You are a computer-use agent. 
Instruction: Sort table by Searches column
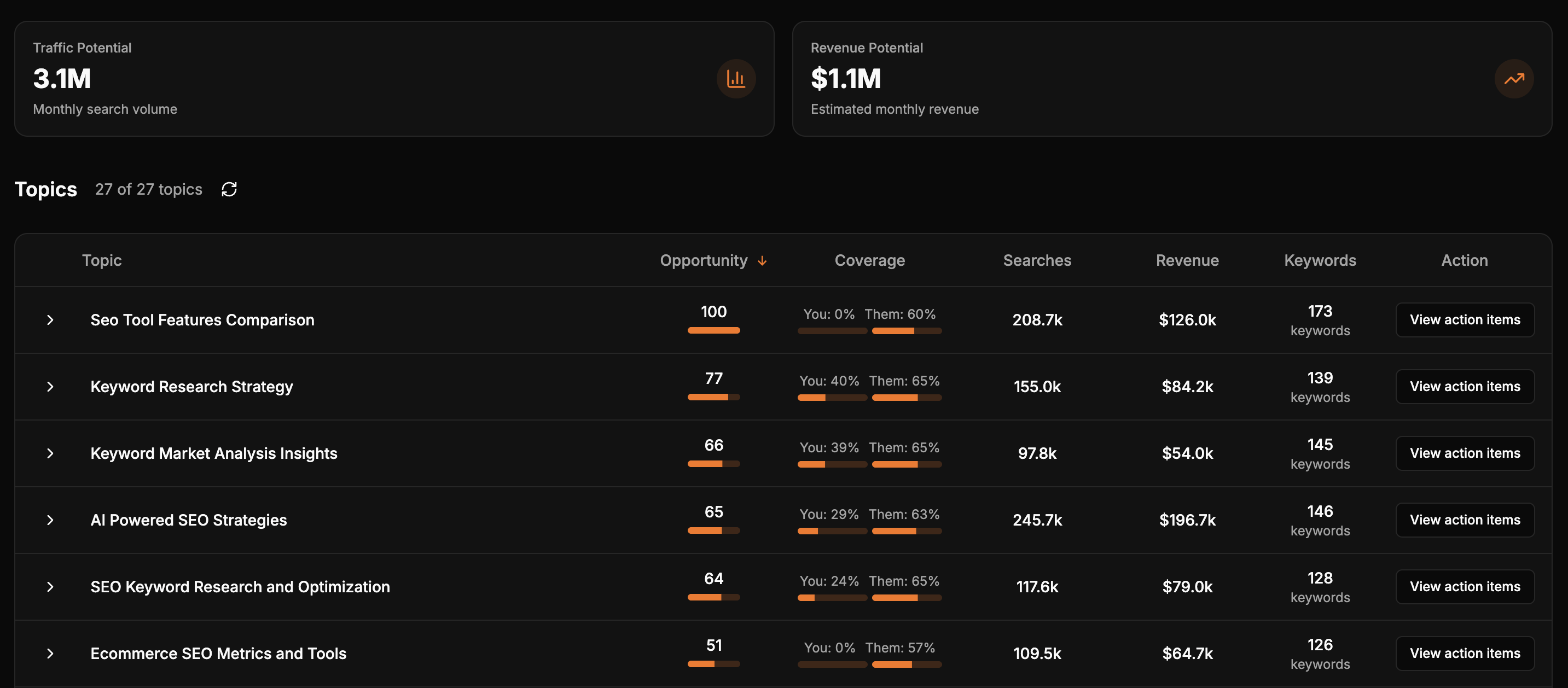pos(1037,260)
